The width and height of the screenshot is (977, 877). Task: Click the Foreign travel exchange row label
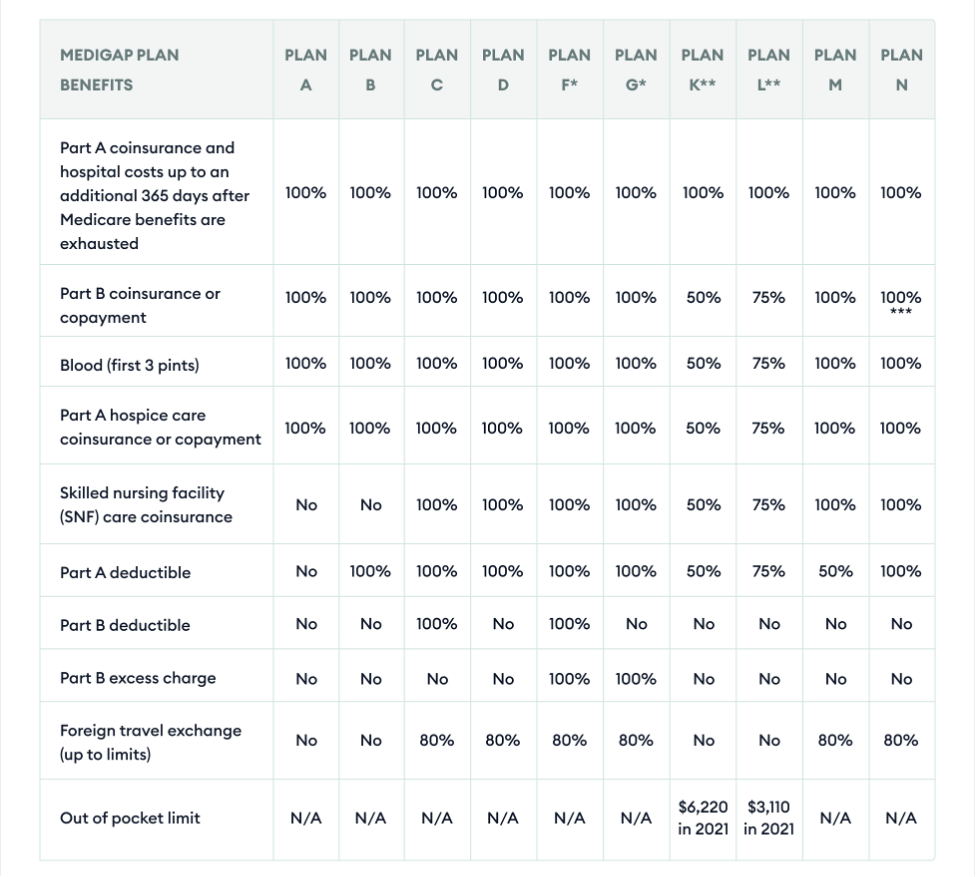(150, 742)
